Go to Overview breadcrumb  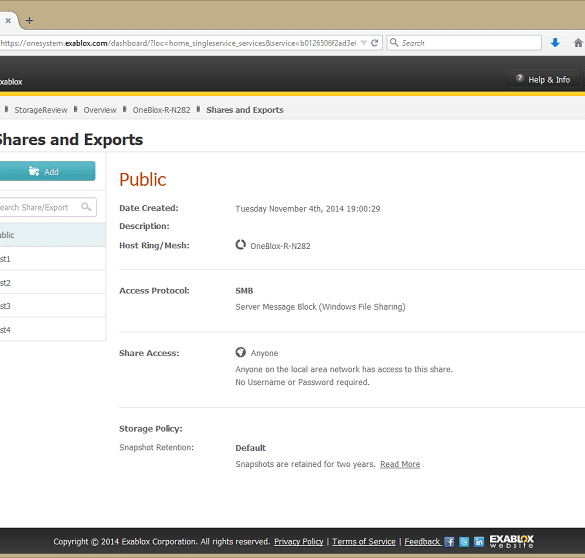(x=100, y=110)
